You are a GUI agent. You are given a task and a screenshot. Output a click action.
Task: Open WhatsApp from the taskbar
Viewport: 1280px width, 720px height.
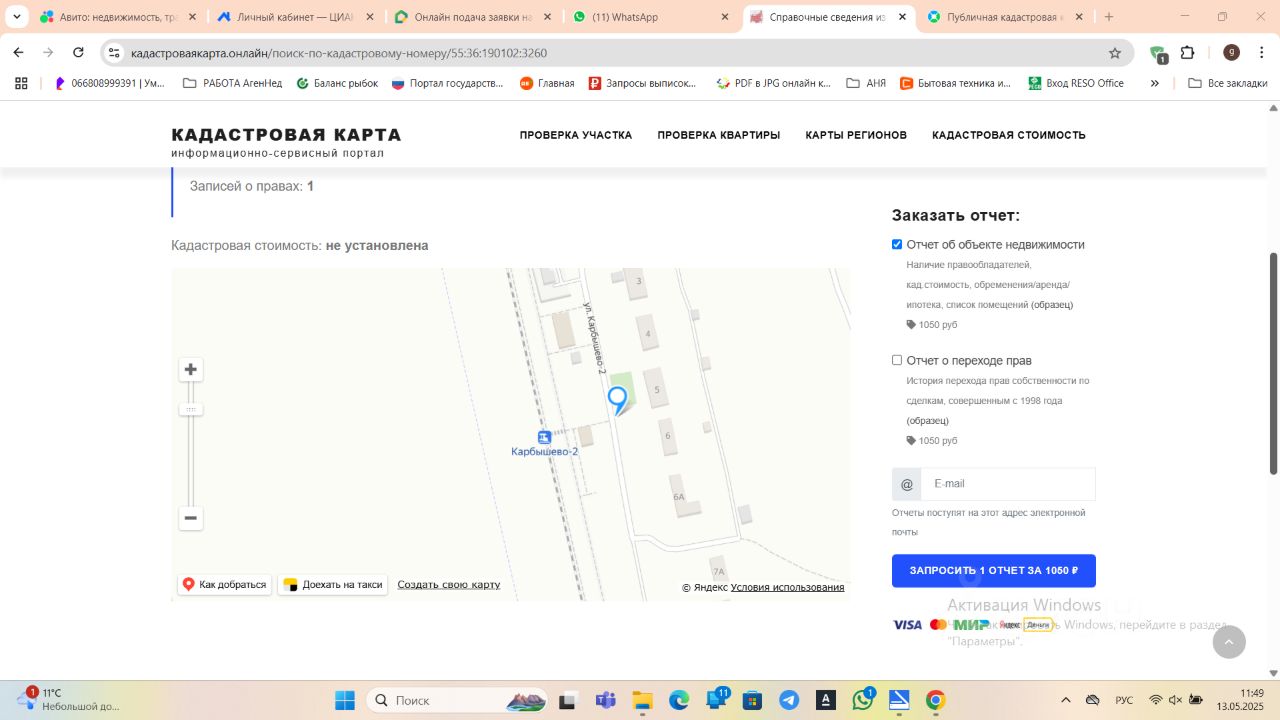(863, 700)
